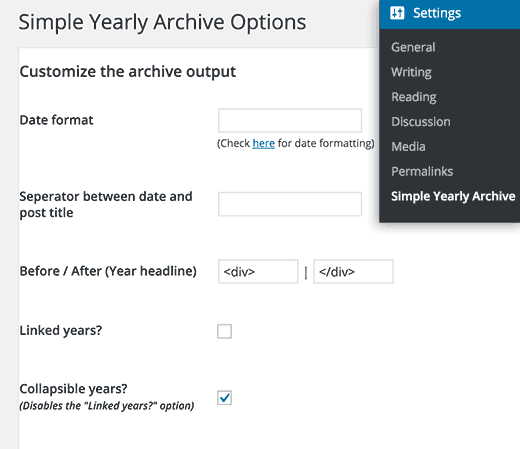Click the Collapsible years? label
The height and width of the screenshot is (449, 520).
coord(73,389)
